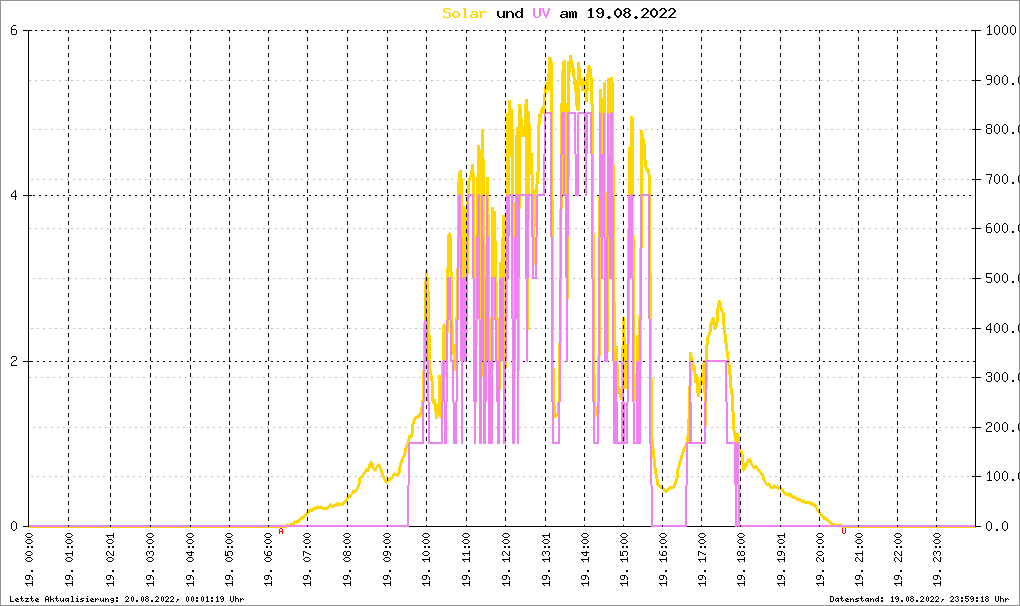This screenshot has width=1020, height=606.
Task: Click the right axis value 1000
Action: click(x=1001, y=31)
